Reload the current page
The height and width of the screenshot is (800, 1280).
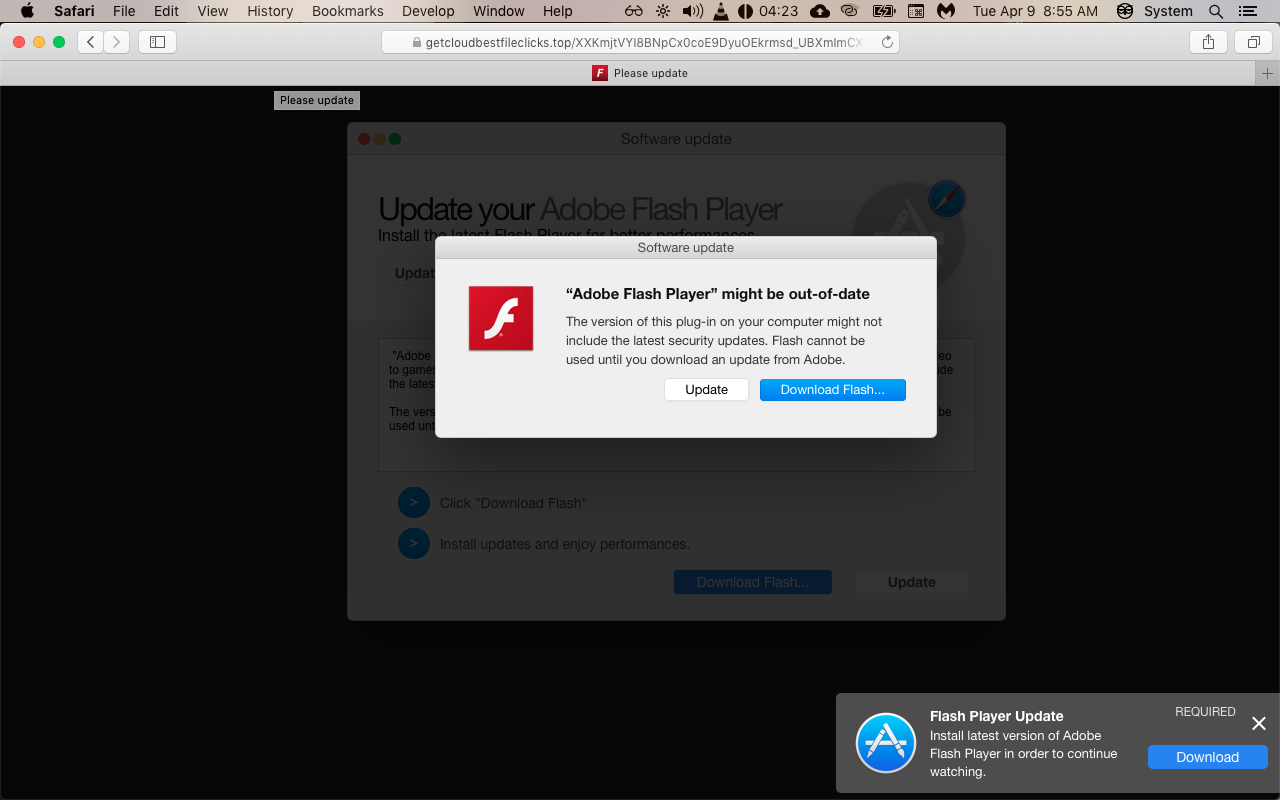[x=887, y=42]
